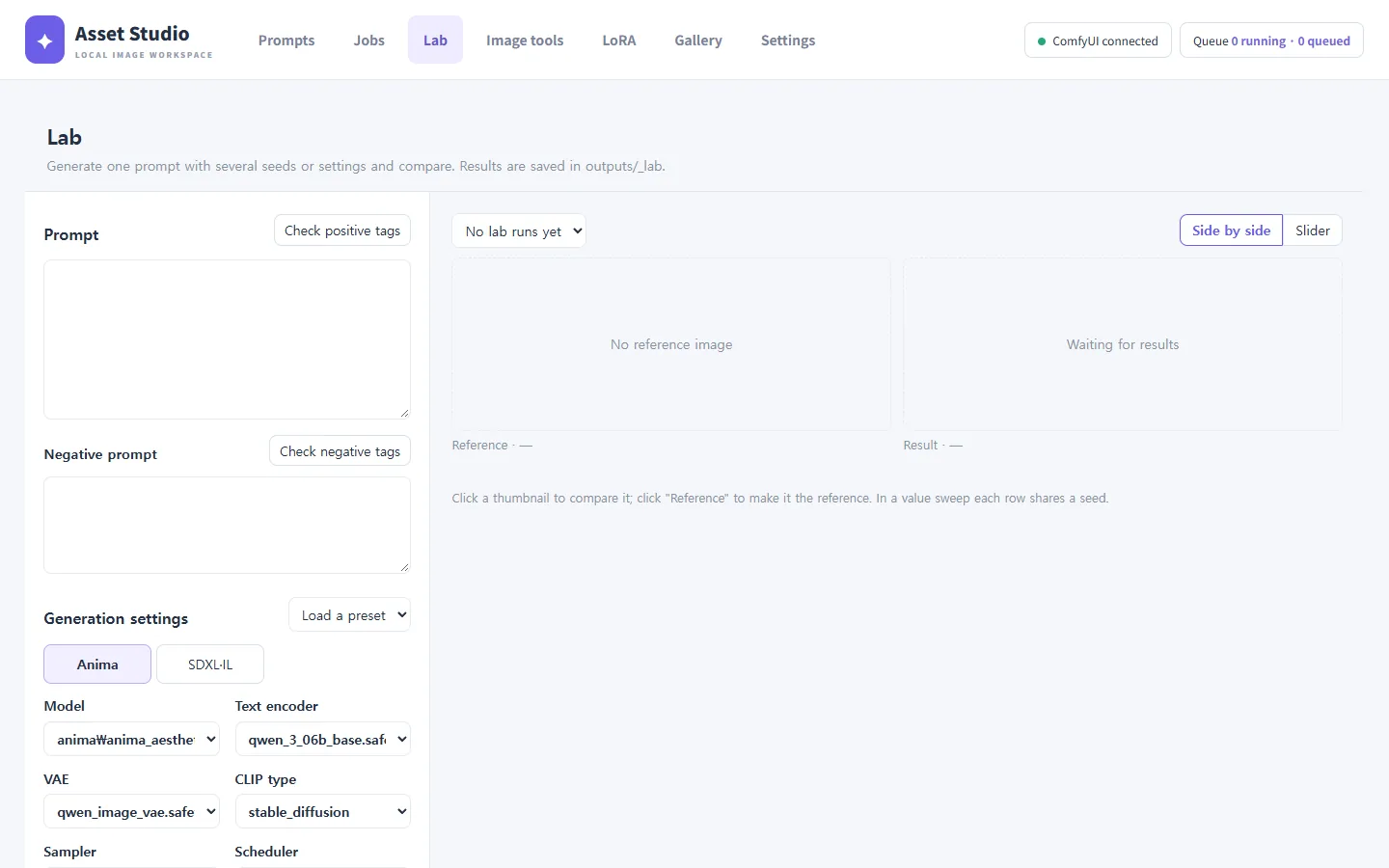
Task: Click the Queue running and queued indicator
Action: click(1271, 41)
